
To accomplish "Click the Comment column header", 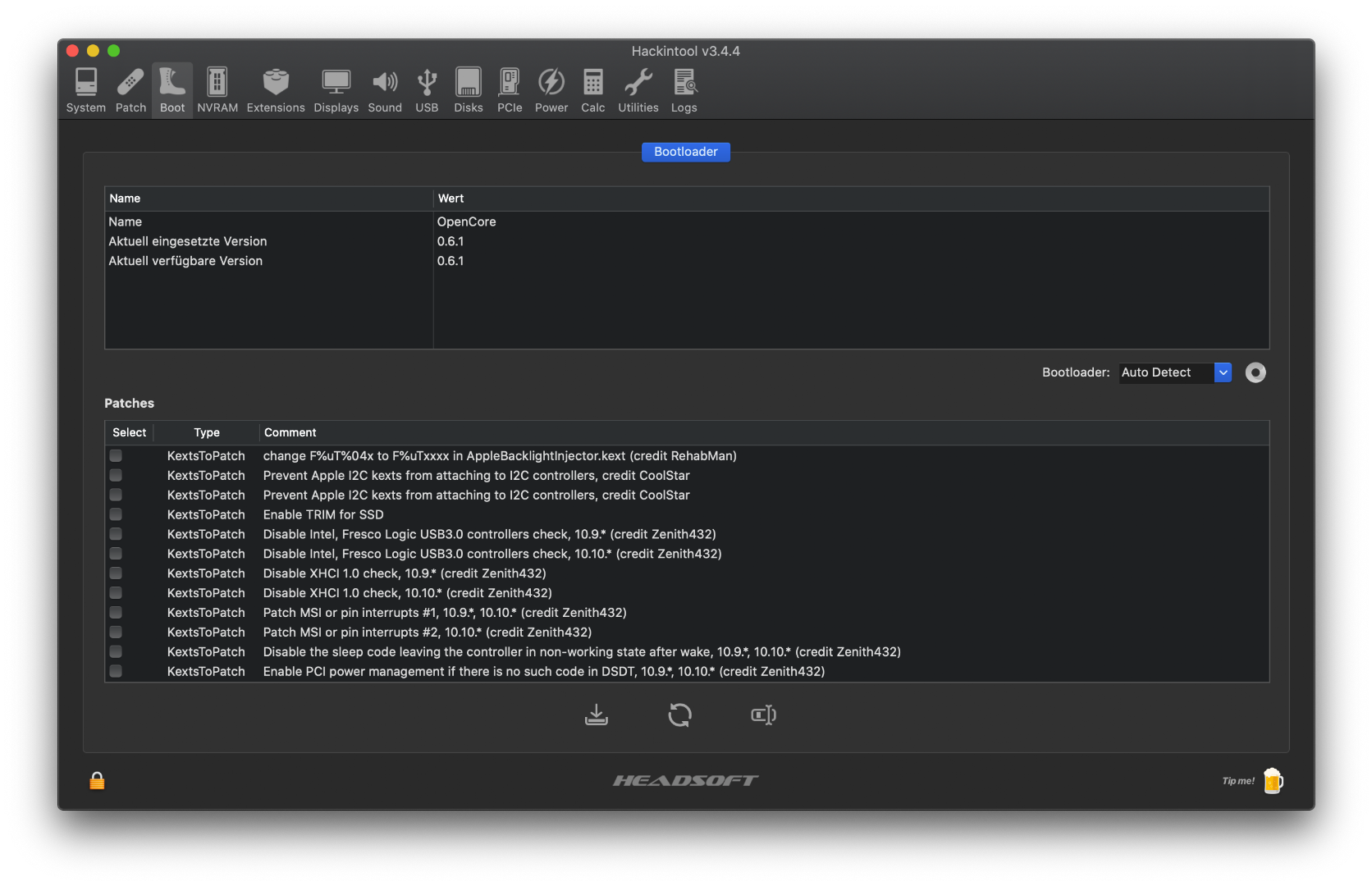I will pyautogui.click(x=290, y=432).
